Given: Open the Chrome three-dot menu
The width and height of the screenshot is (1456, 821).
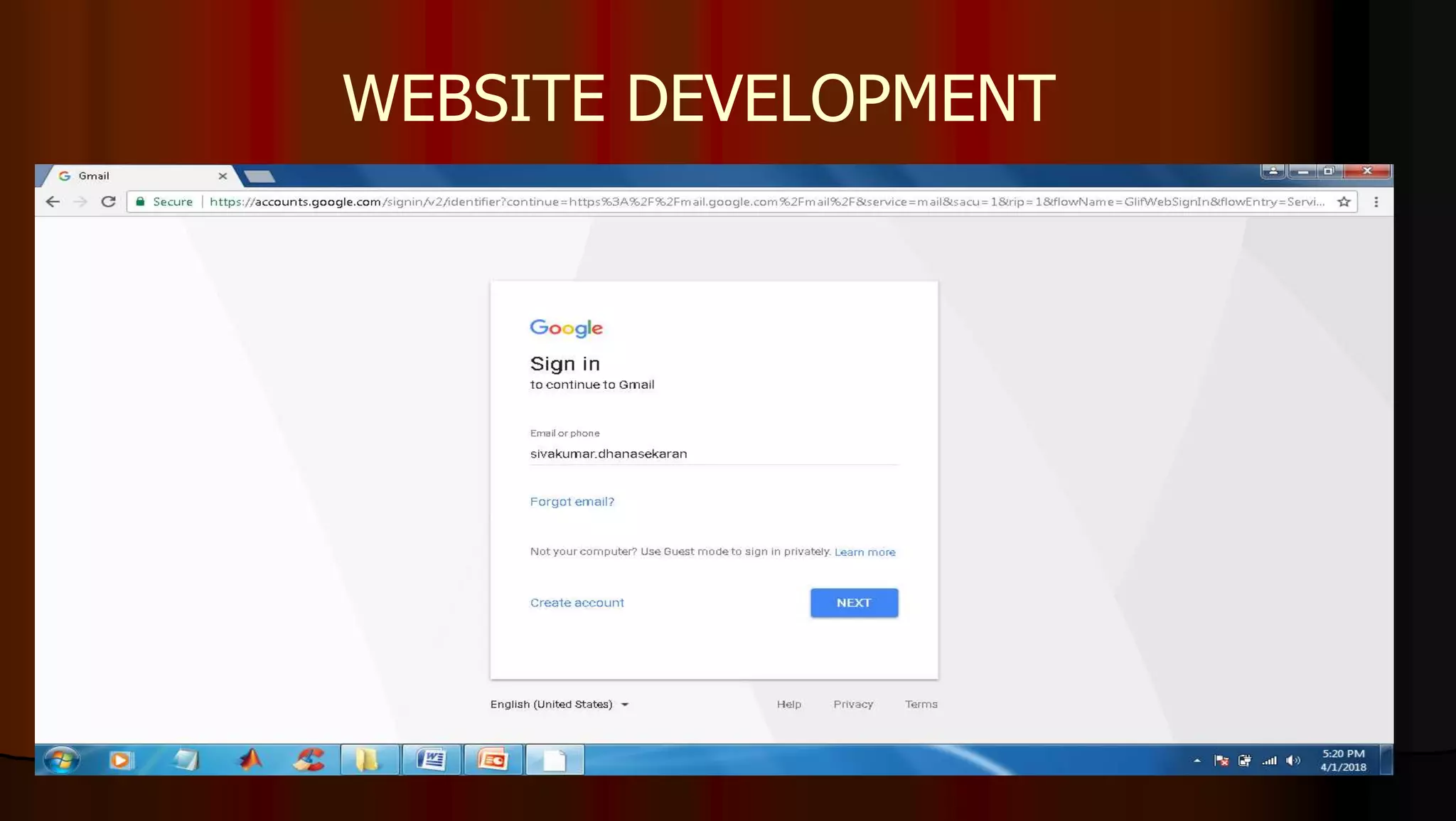Looking at the screenshot, I should 1376,202.
